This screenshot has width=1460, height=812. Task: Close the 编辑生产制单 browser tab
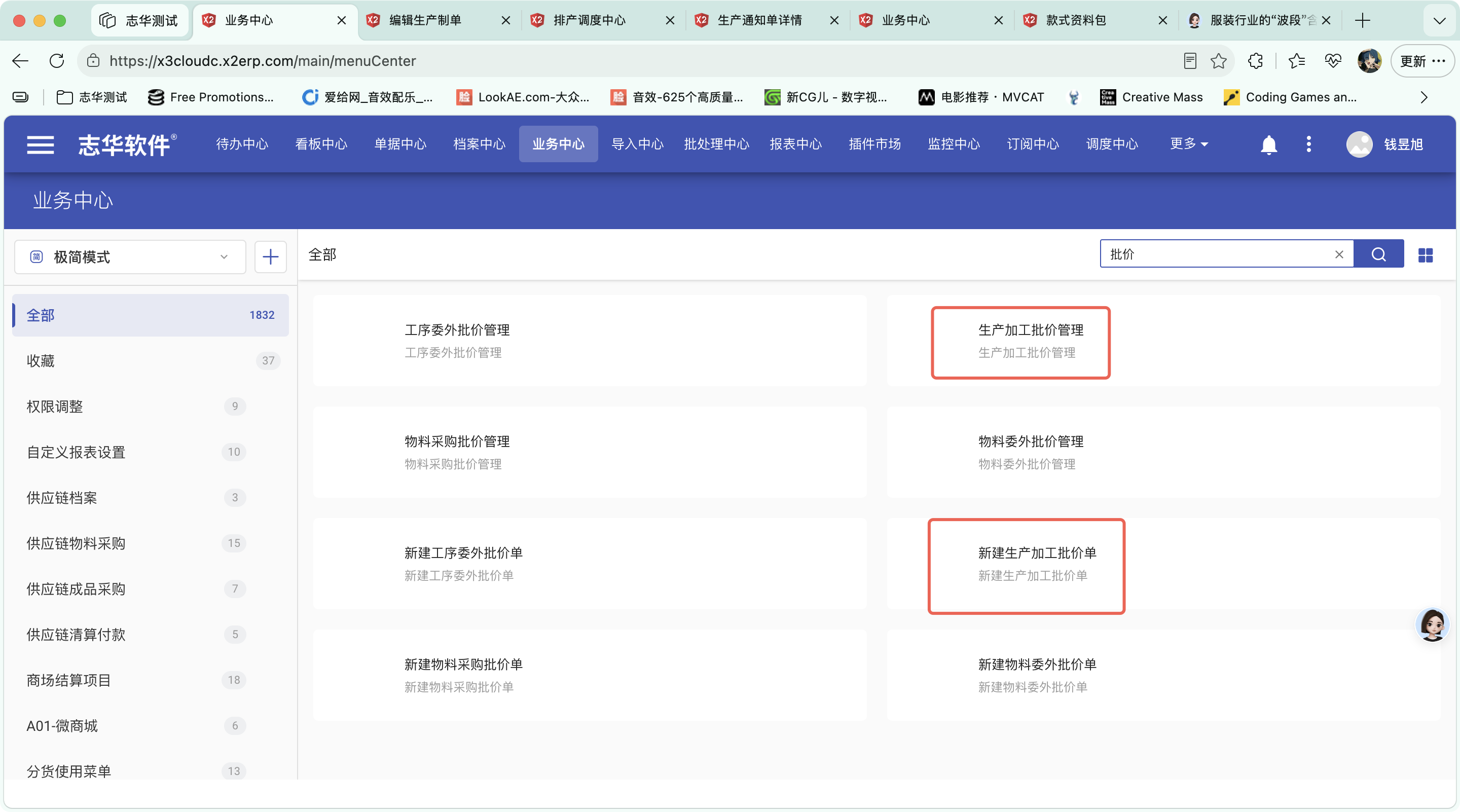(x=505, y=20)
